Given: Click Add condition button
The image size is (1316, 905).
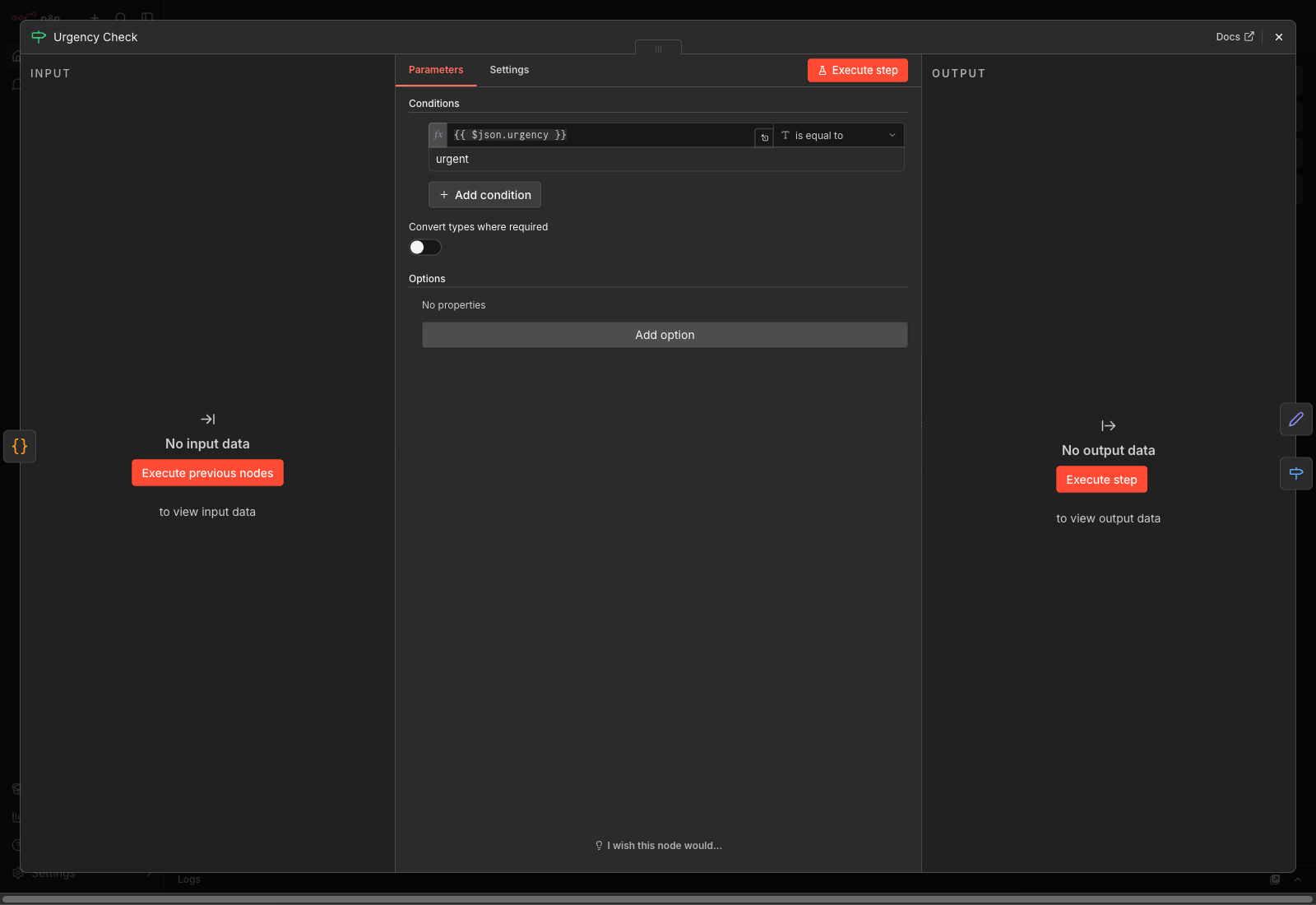Looking at the screenshot, I should click(x=484, y=195).
